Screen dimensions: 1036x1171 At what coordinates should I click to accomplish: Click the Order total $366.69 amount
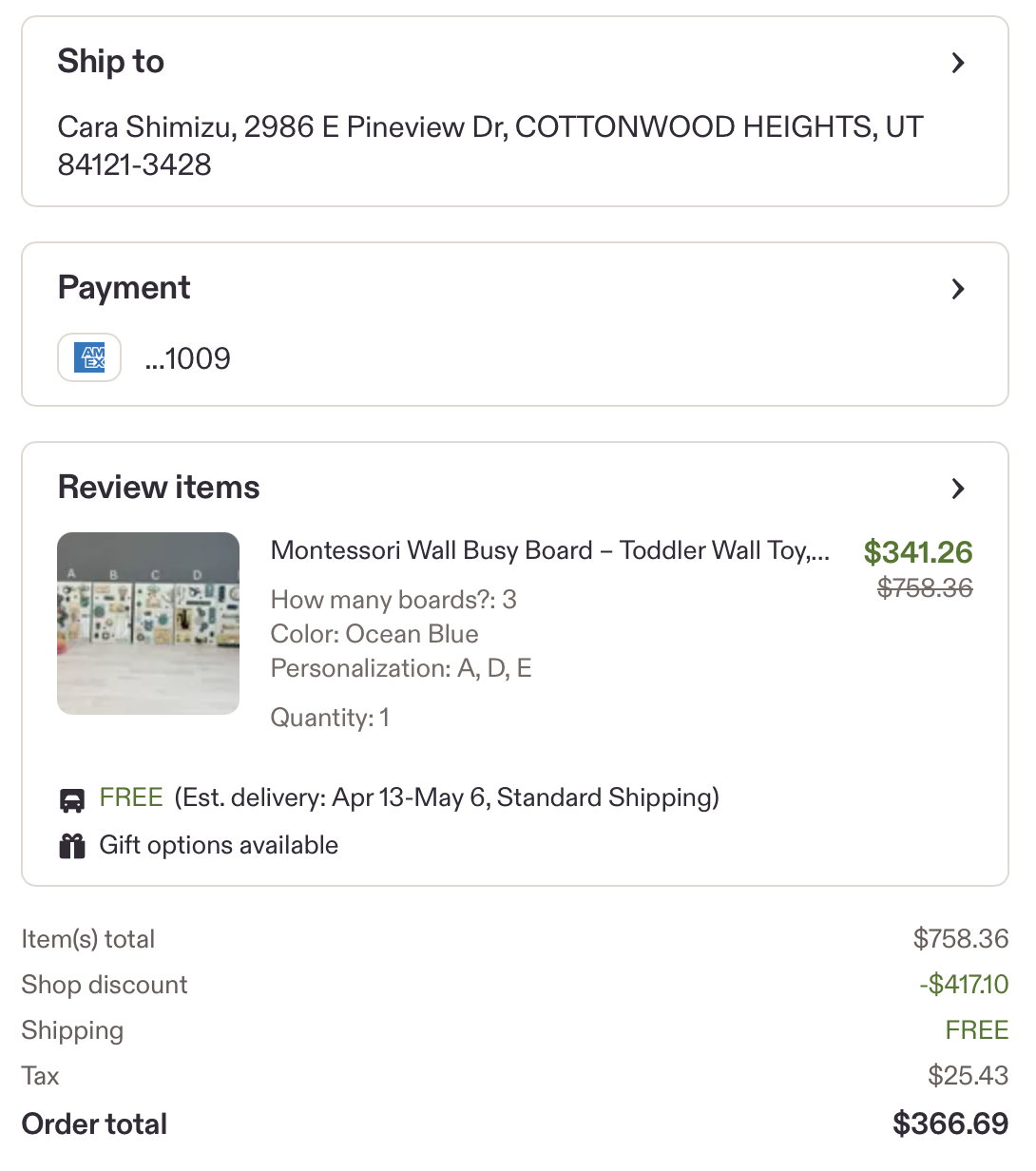coord(950,1123)
